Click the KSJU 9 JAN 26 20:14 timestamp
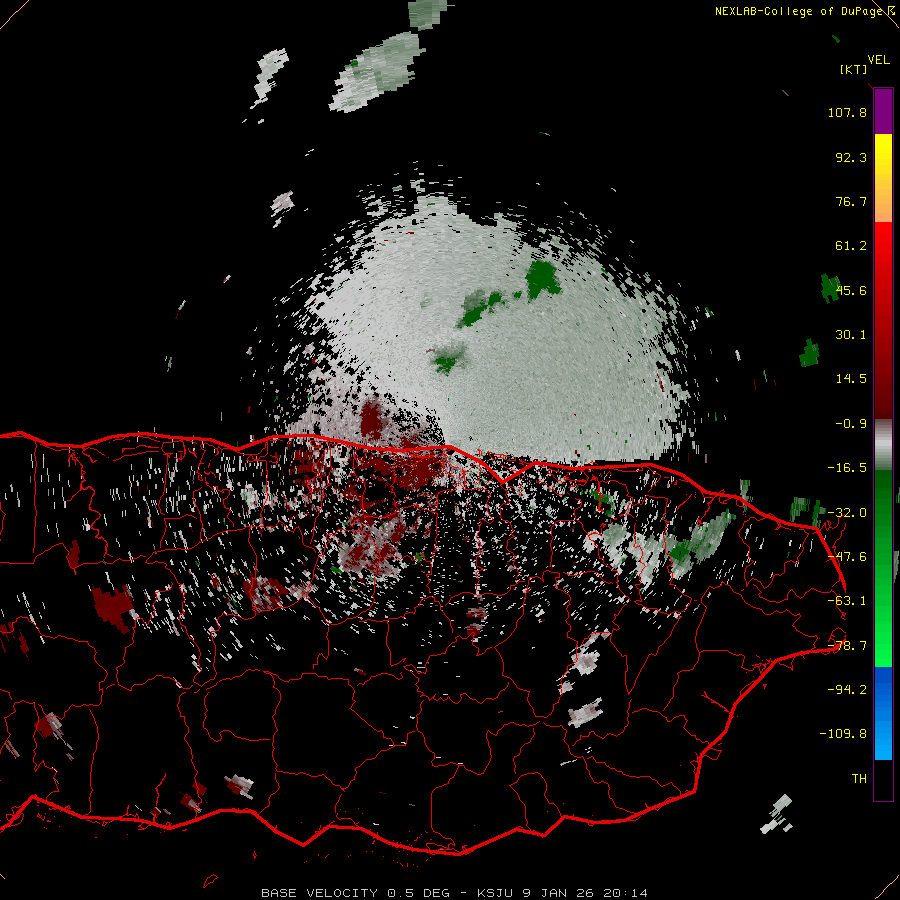The width and height of the screenshot is (900, 900). pyautogui.click(x=562, y=893)
